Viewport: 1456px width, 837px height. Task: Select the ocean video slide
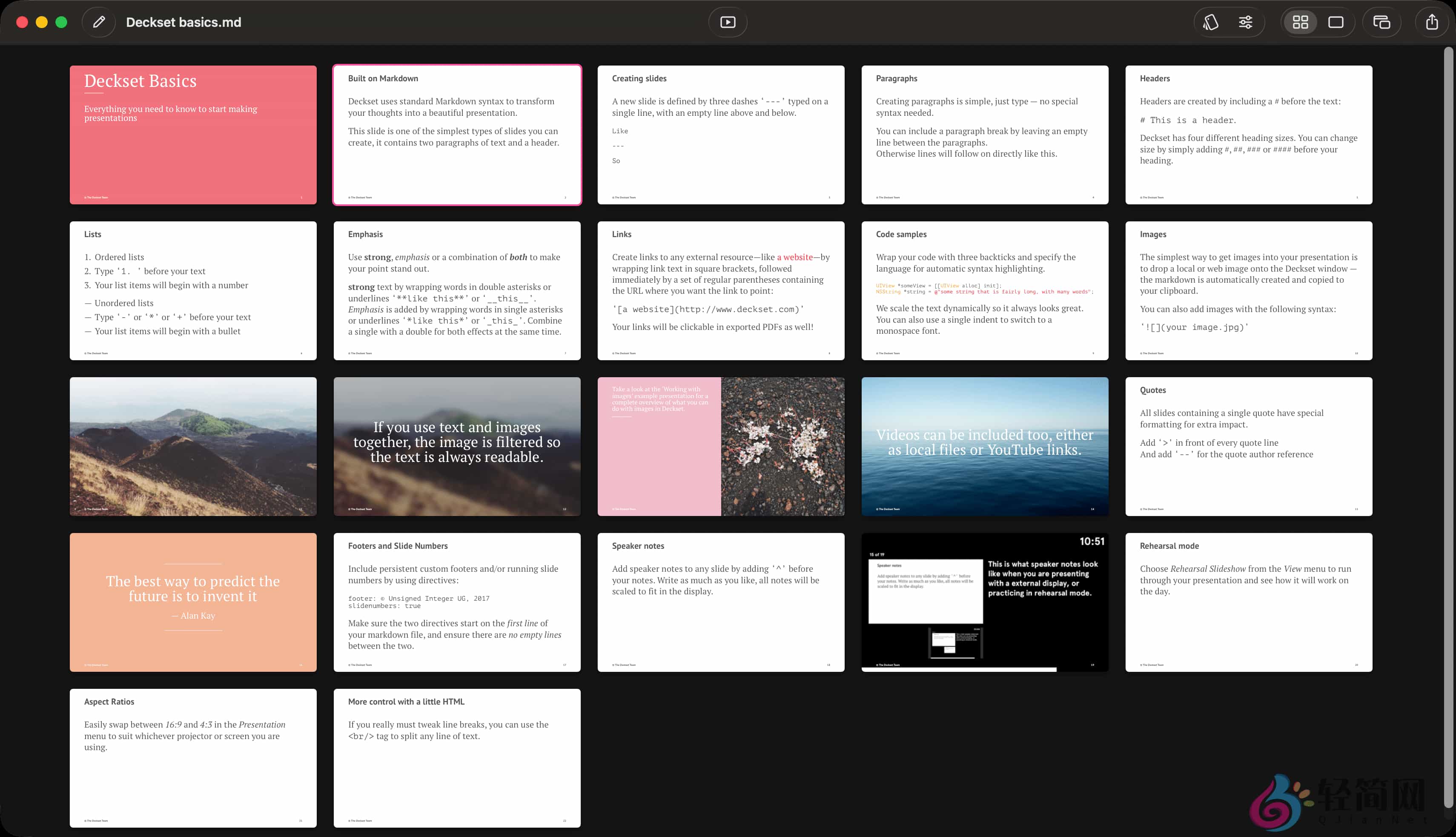[x=985, y=446]
